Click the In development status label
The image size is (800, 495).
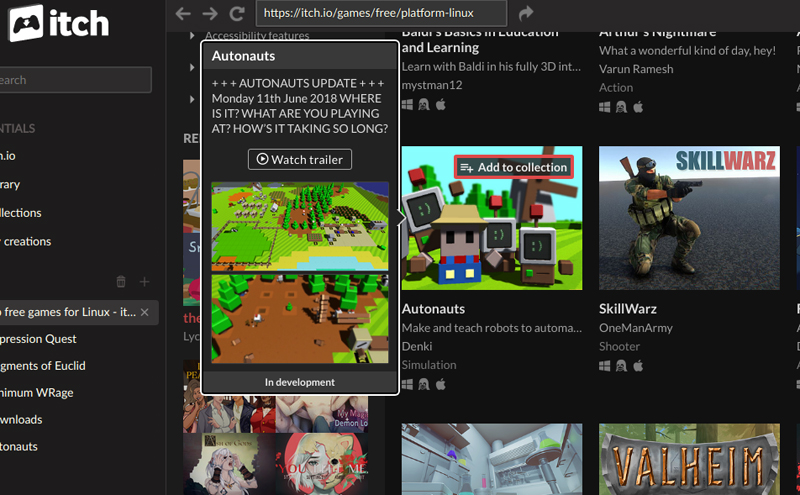(x=300, y=382)
